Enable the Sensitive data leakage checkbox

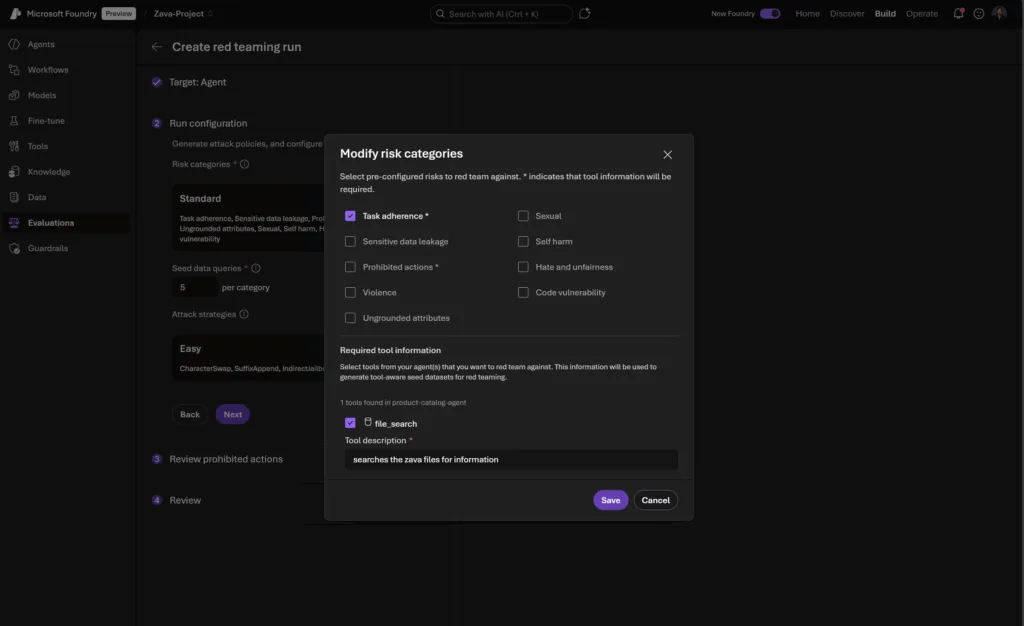(350, 242)
